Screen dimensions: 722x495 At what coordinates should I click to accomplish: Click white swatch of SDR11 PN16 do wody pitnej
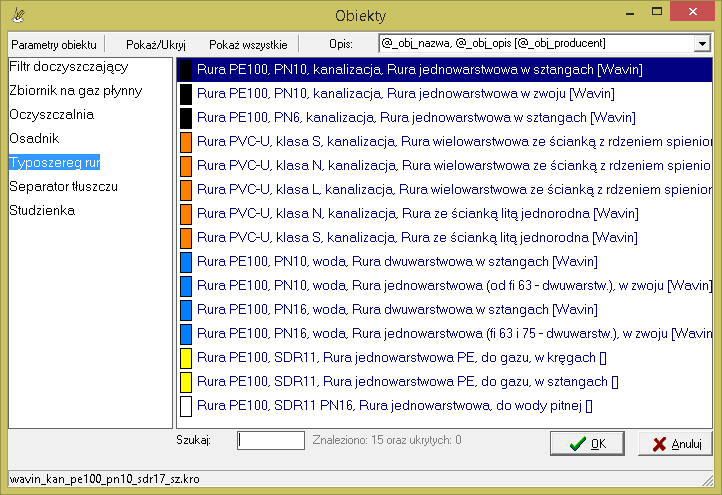click(x=186, y=406)
